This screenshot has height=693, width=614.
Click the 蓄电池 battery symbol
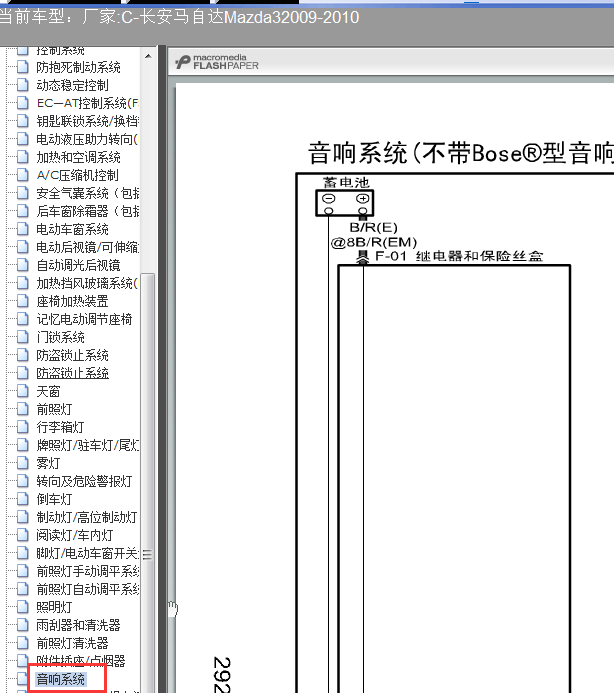pos(345,203)
